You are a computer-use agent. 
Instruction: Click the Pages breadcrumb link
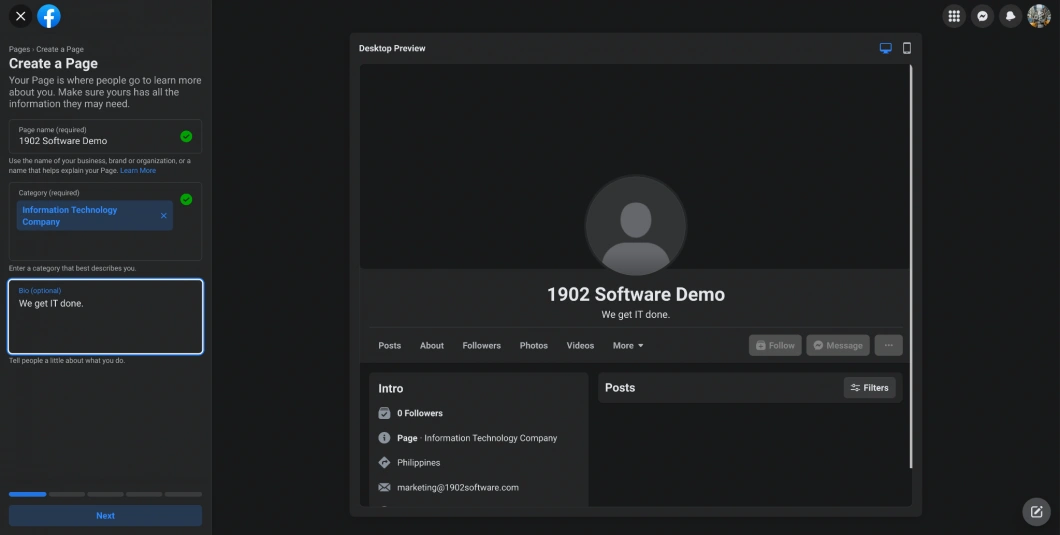click(19, 49)
